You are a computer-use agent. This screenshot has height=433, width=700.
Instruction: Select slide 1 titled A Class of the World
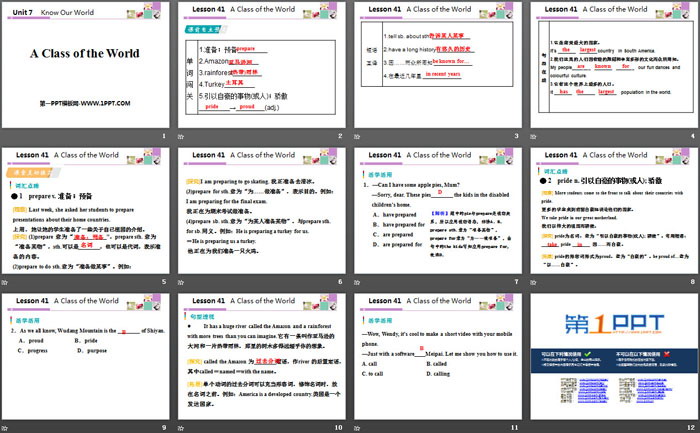[x=86, y=64]
